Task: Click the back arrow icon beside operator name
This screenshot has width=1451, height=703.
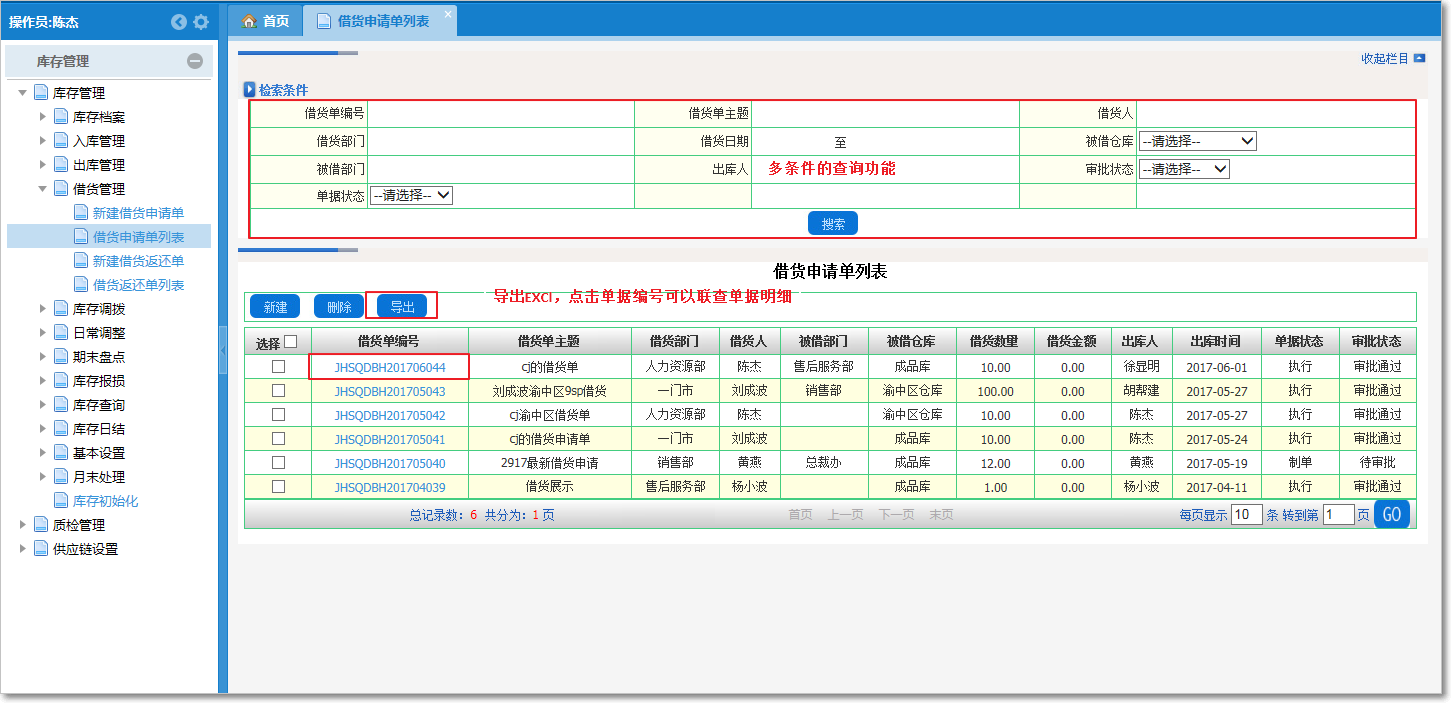Action: tap(179, 21)
